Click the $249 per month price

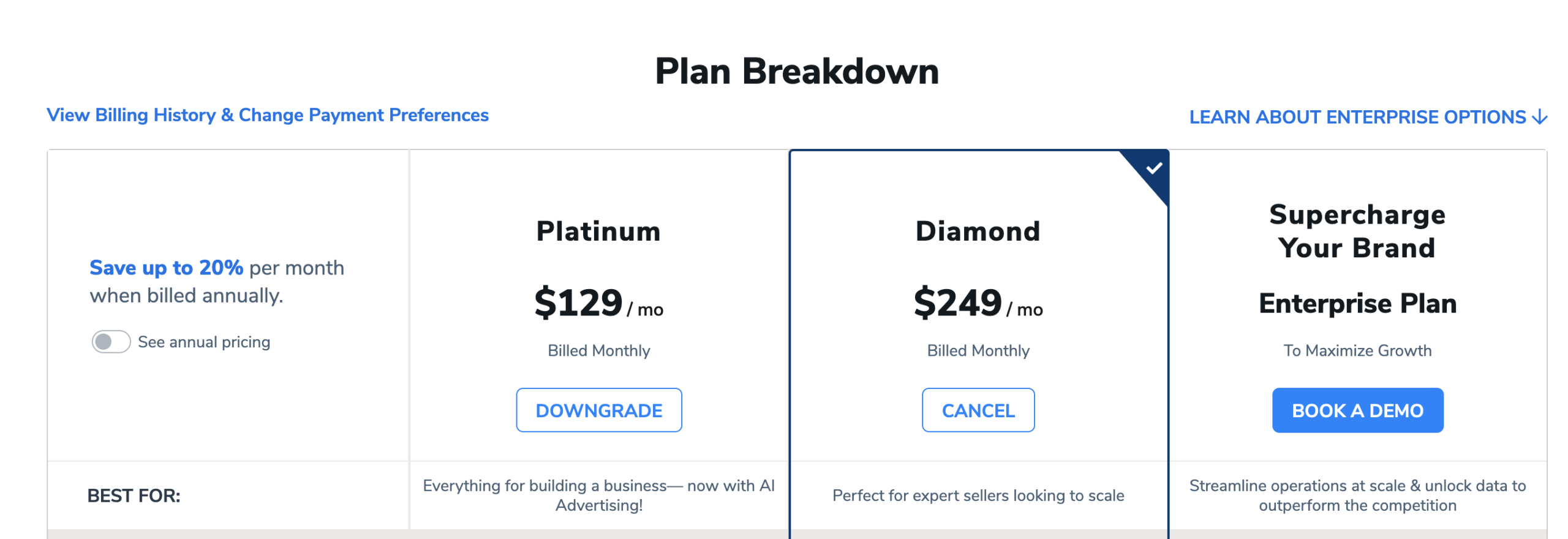pos(978,303)
